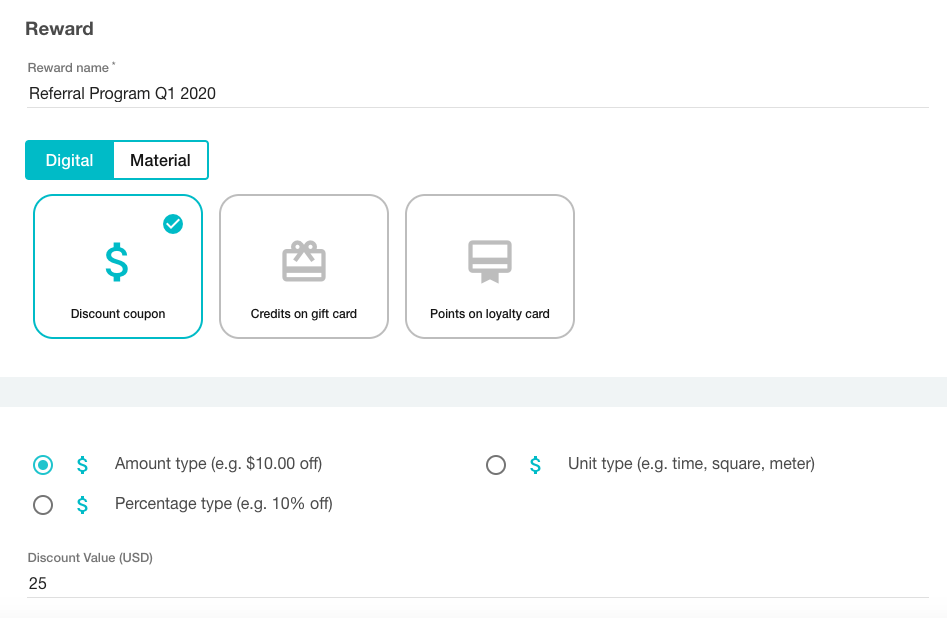
Task: Select the Amount type radio button
Action: point(43,465)
